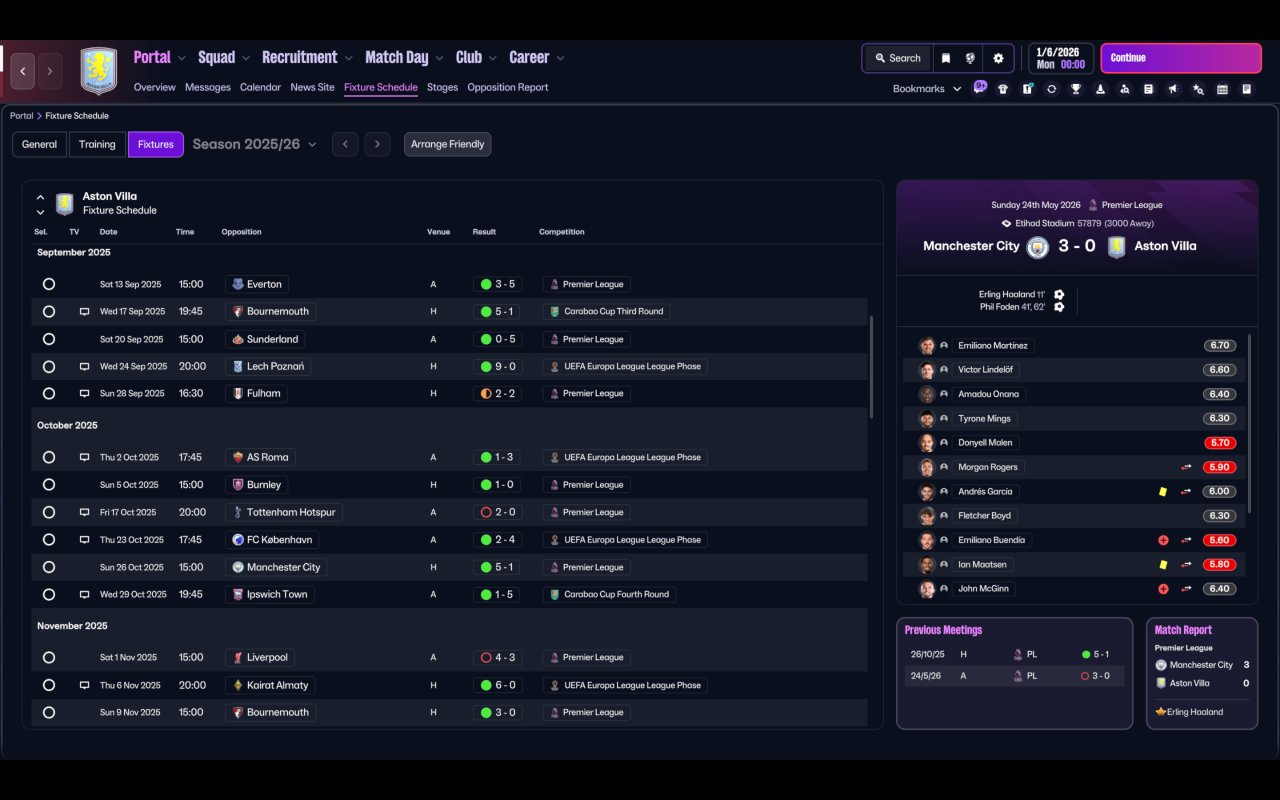Click the 9 - 0 result for Lech Poznań
This screenshot has width=1280, height=800.
point(497,367)
